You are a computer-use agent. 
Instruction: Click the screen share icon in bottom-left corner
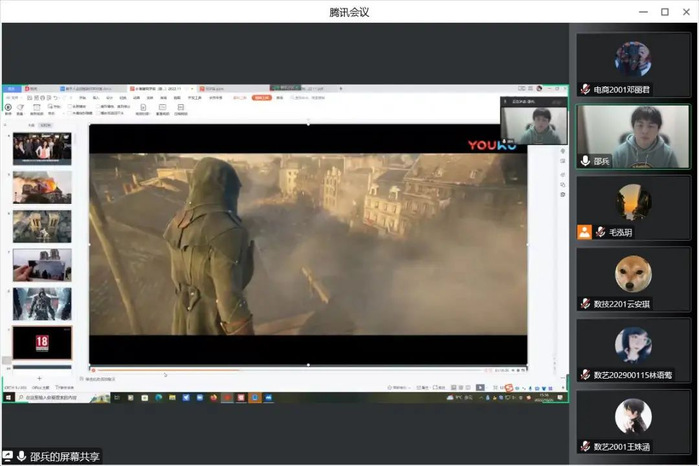(x=8, y=456)
